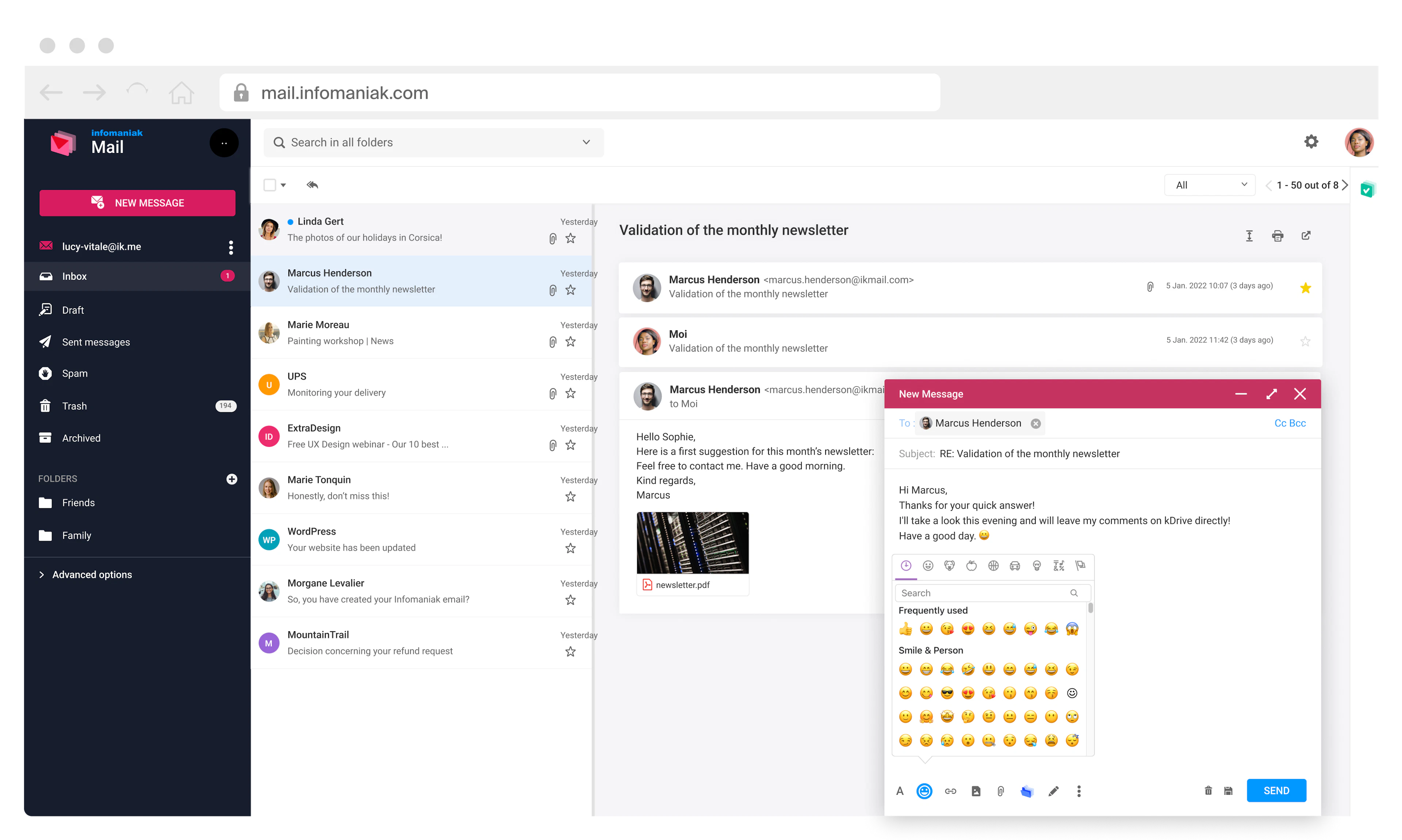Remove Marcus Henderson from the To field
Image resolution: width=1402 pixels, height=840 pixels.
click(1036, 423)
